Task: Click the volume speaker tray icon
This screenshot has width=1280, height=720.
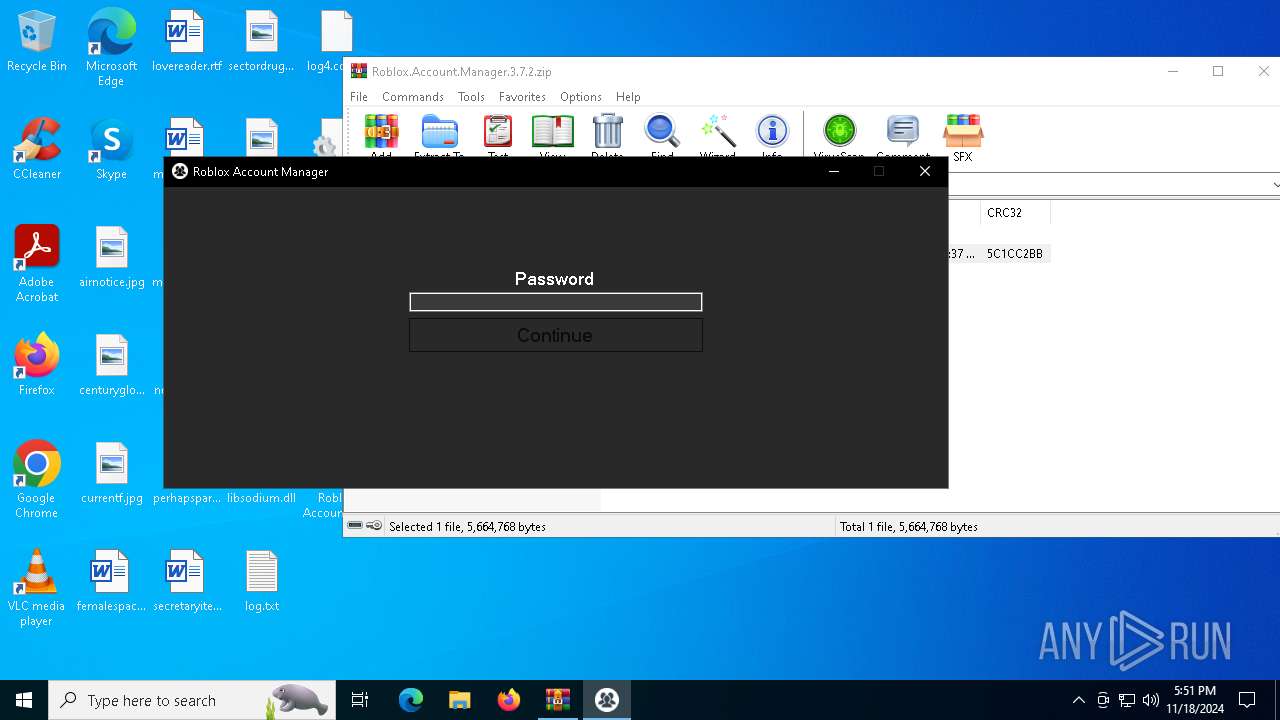Action: coord(1151,700)
